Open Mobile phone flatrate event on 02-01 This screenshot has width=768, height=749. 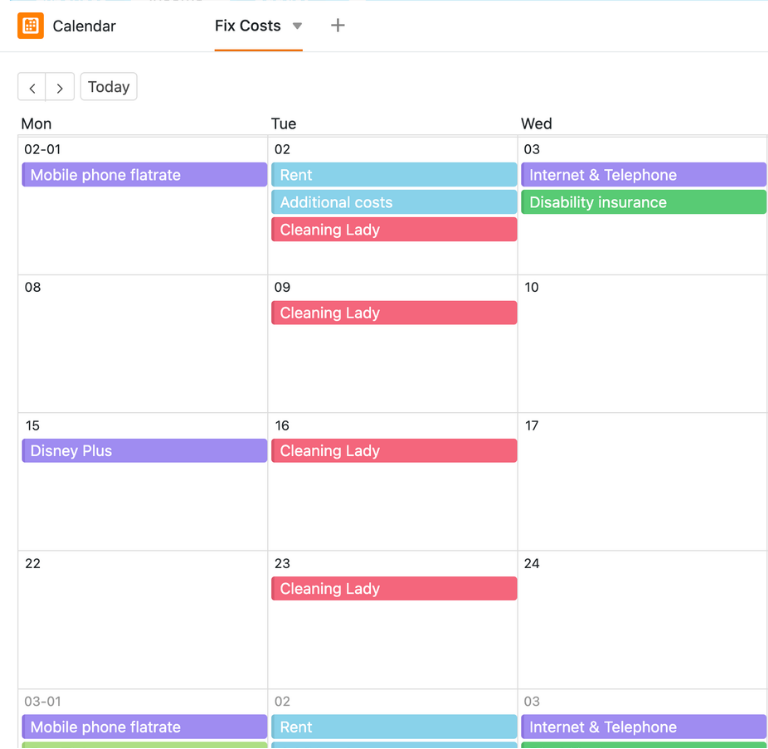point(144,175)
